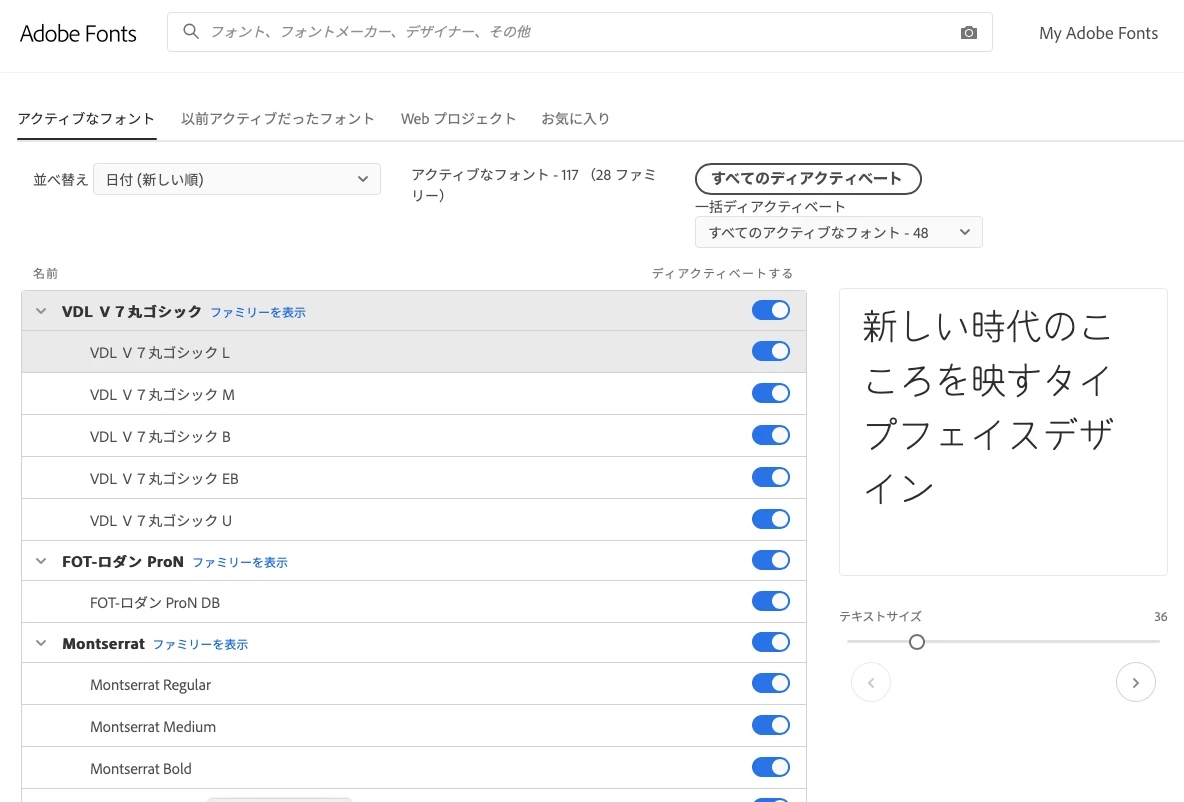1184x802 pixels.
Task: Deactivate the FOT-ロダン ProN family toggle
Action: [771, 560]
